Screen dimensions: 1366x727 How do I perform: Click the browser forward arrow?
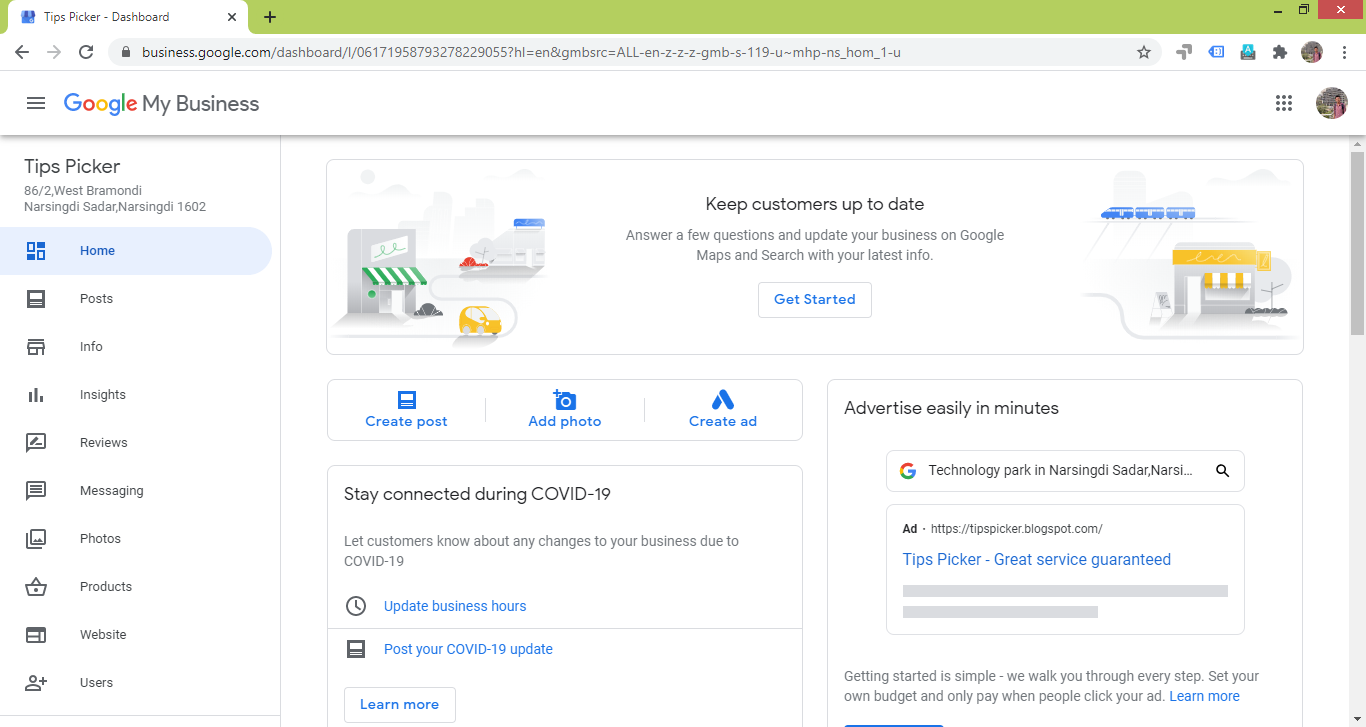(54, 52)
